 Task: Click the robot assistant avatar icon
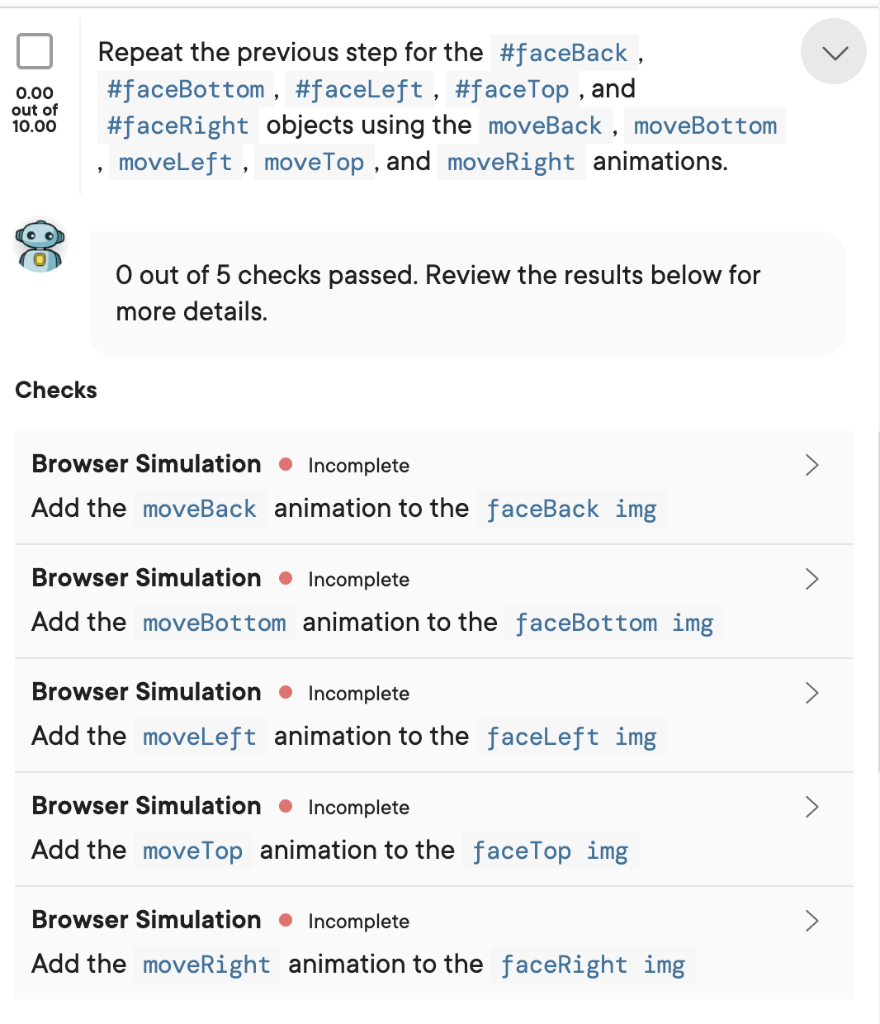tap(42, 245)
